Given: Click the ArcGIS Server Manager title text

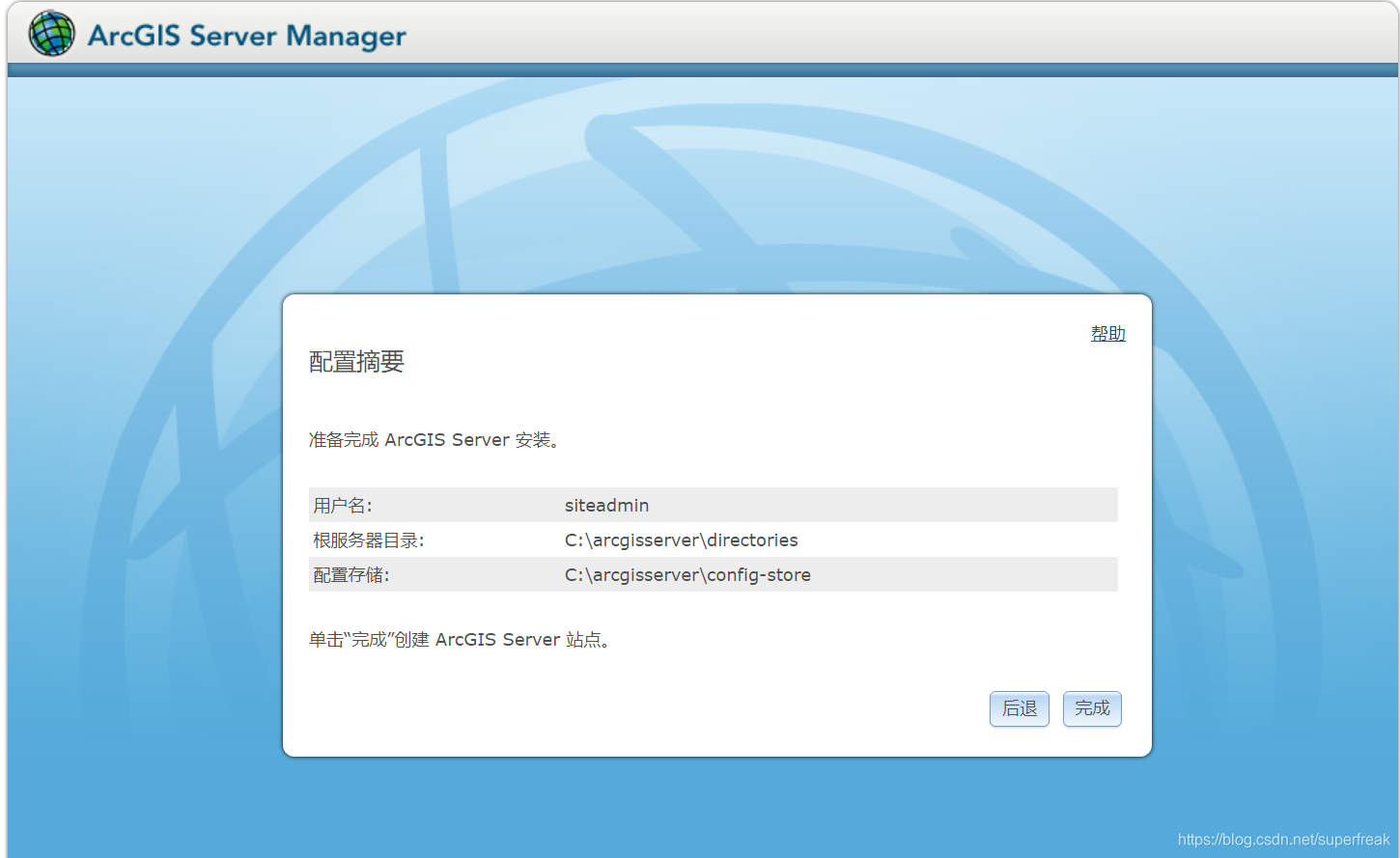Looking at the screenshot, I should pos(247,36).
